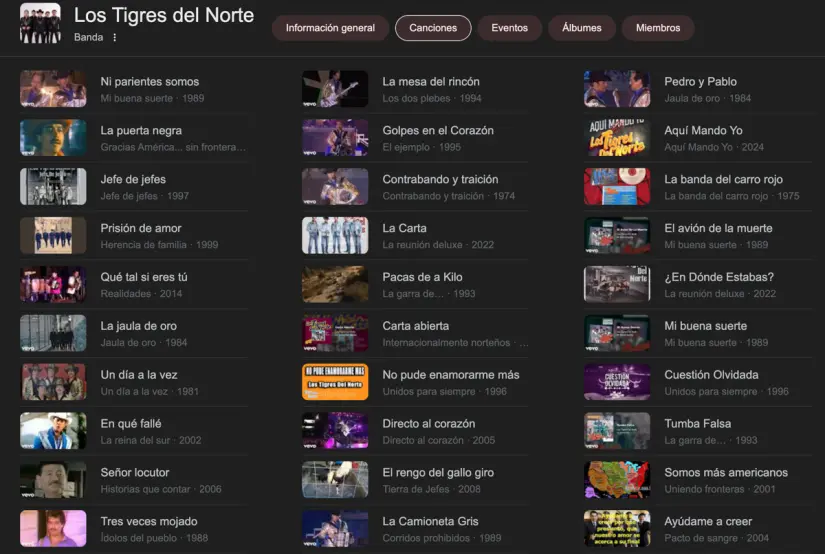Click the La banda del carro rojo thumbnail
The width and height of the screenshot is (825, 554).
pos(617,187)
